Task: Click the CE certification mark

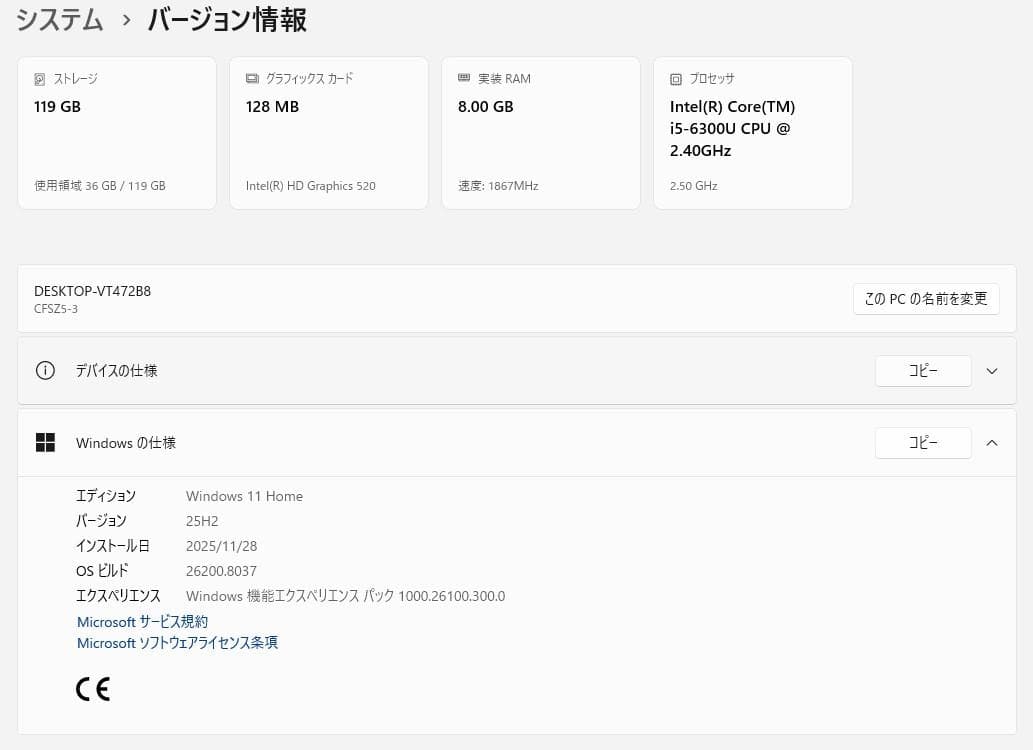Action: point(93,689)
